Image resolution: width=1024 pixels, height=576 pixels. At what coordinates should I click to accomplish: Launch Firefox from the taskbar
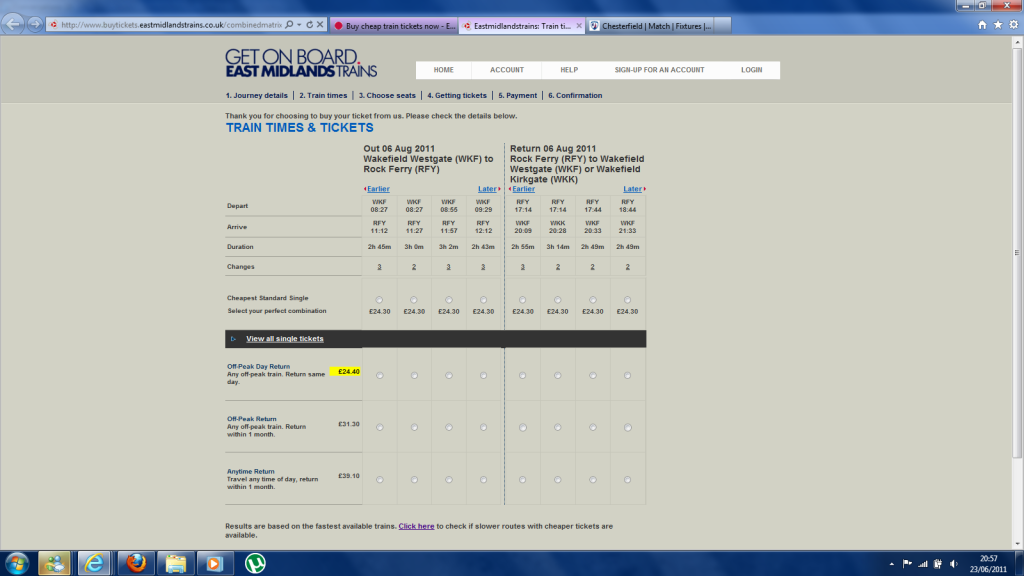click(x=136, y=563)
